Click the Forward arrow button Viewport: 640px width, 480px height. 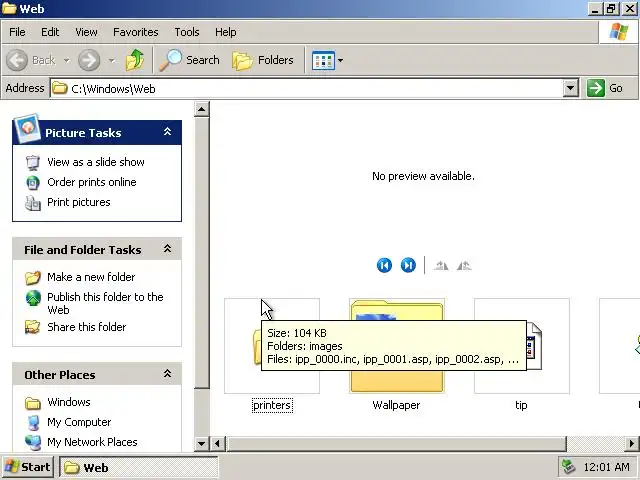89,60
